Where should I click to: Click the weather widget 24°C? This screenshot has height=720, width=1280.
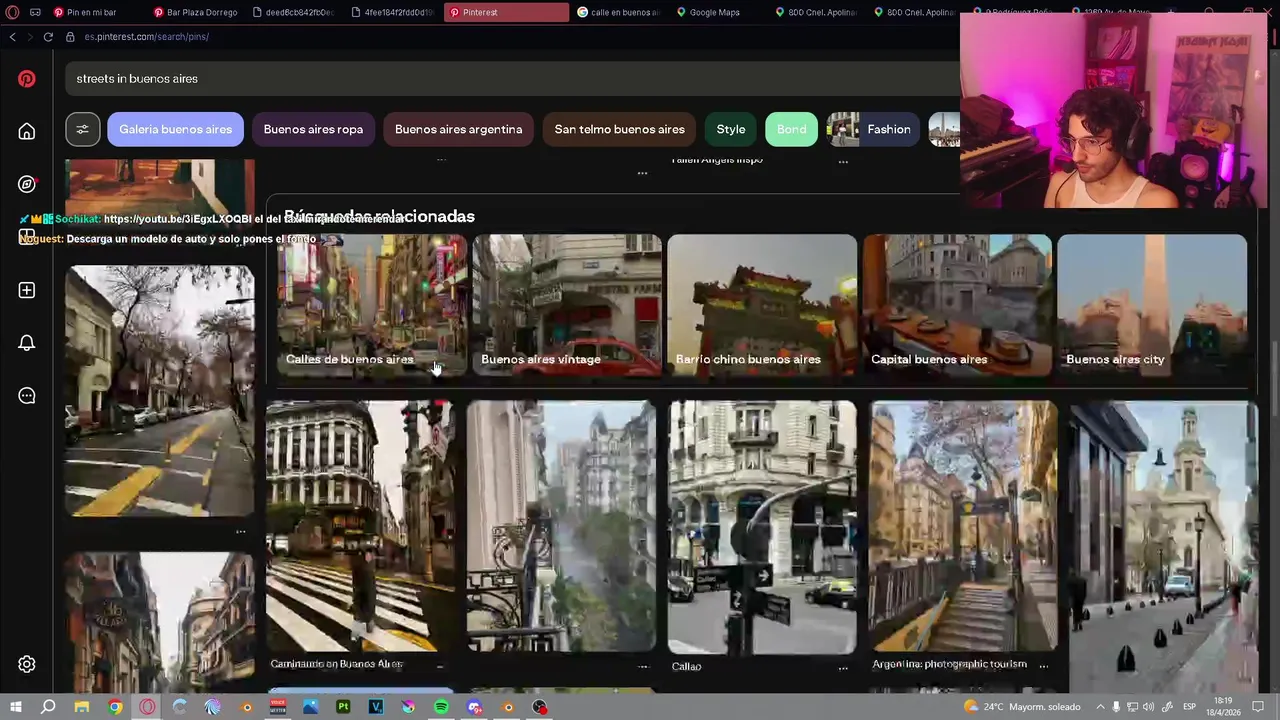point(1022,707)
